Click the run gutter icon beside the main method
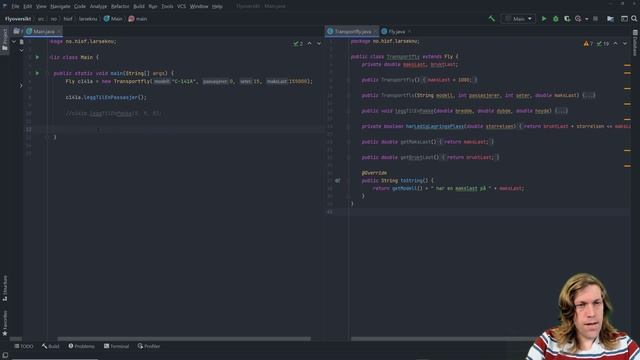This screenshot has width=640, height=360. coord(37,73)
